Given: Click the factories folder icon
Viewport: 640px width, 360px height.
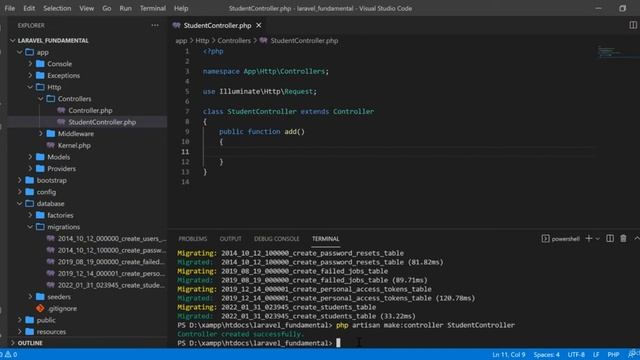Looking at the screenshot, I should pyautogui.click(x=40, y=215).
